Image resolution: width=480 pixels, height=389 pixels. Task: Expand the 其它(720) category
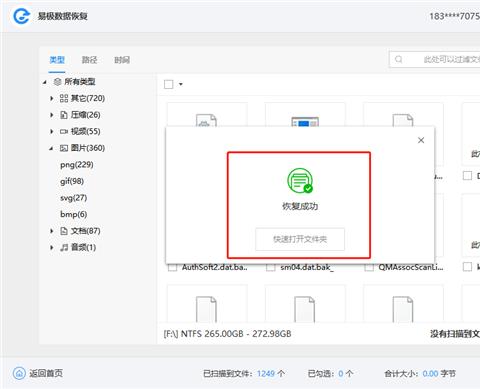click(52, 98)
